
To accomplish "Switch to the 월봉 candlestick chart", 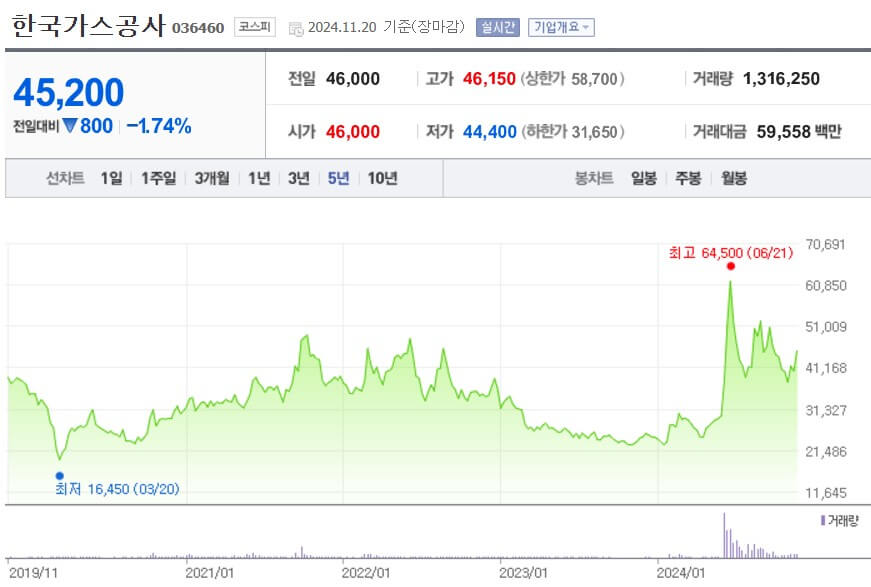I will coord(734,178).
